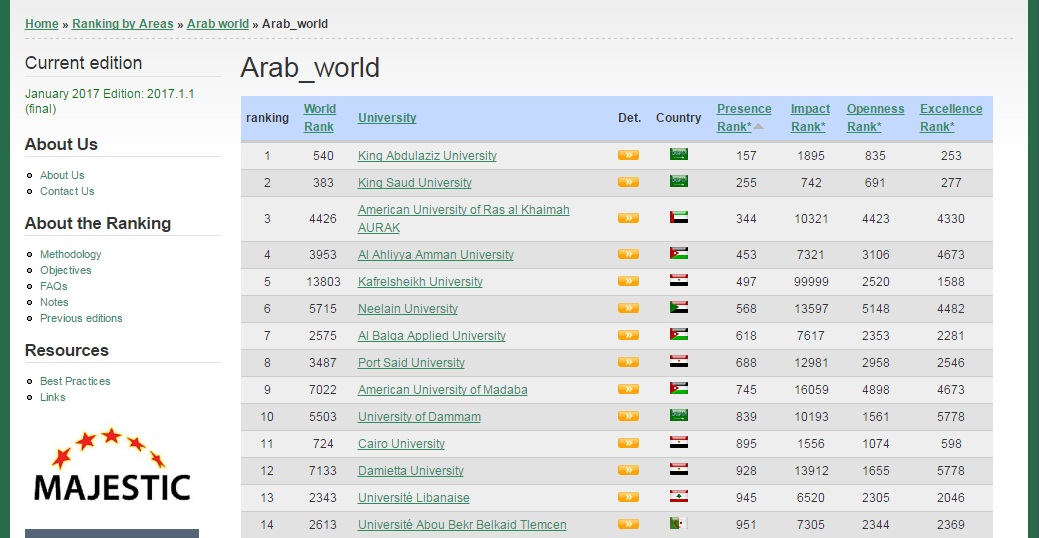This screenshot has width=1039, height=538.
Task: Click the flag in King Abdulaziz University row
Action: coord(679,154)
